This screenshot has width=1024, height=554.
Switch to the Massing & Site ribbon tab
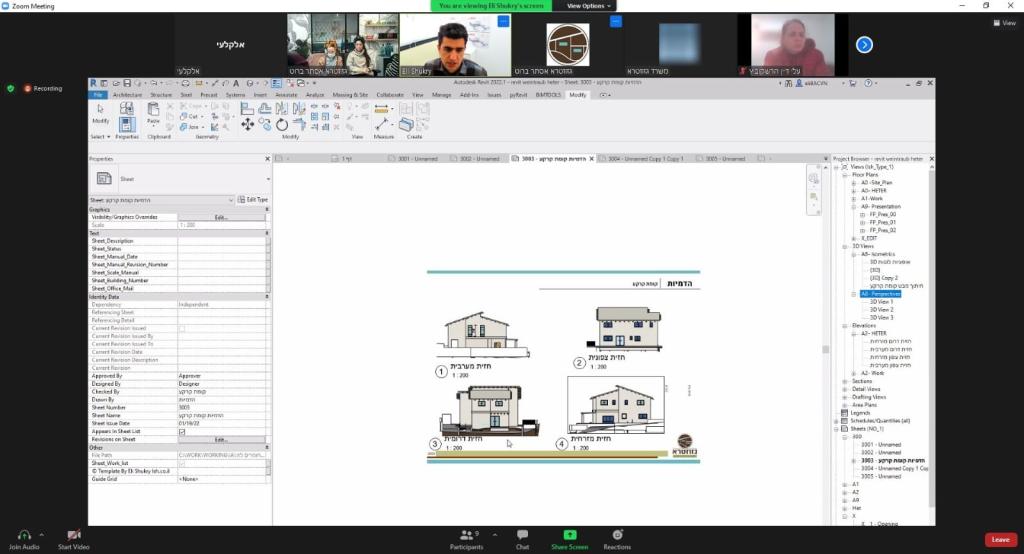[x=350, y=95]
